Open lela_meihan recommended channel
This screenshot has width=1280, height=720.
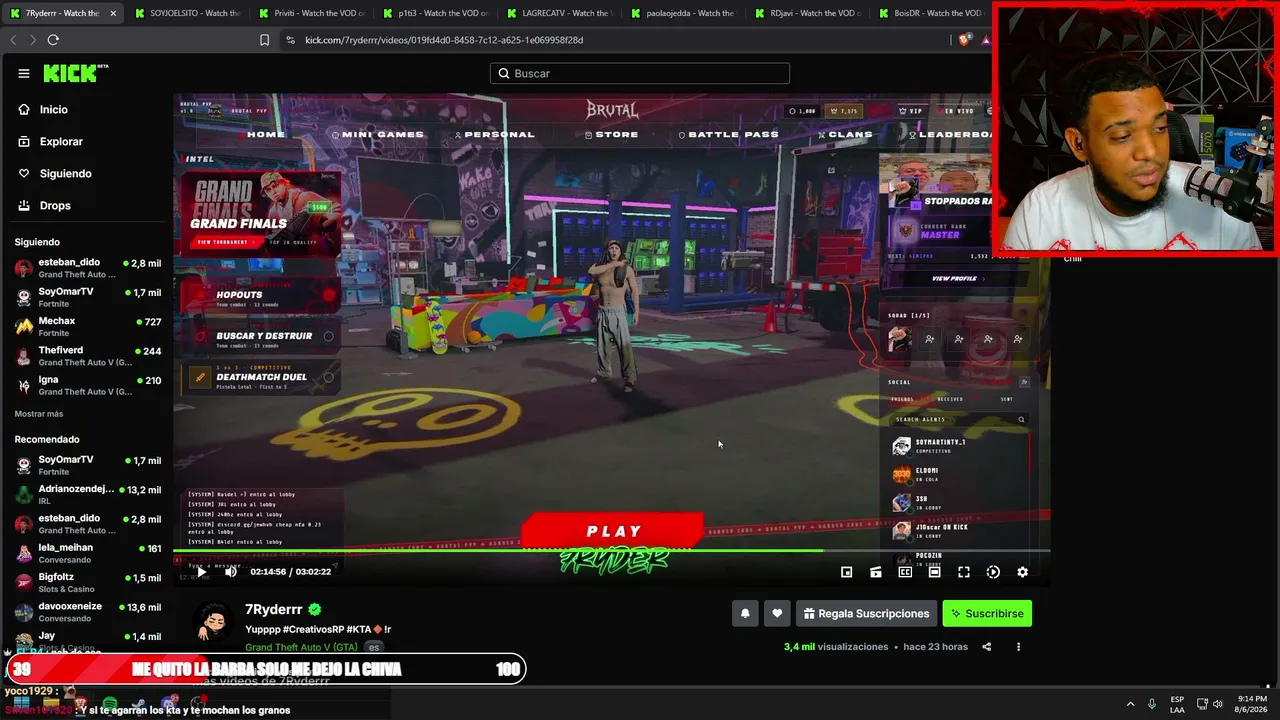coord(88,553)
